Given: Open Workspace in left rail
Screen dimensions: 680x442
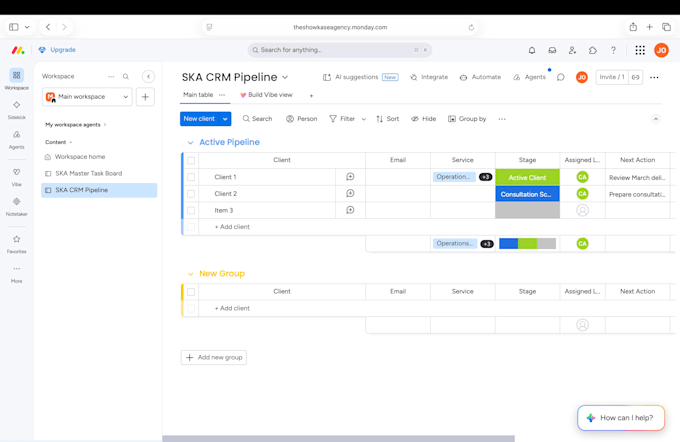Looking at the screenshot, I should (x=16, y=79).
